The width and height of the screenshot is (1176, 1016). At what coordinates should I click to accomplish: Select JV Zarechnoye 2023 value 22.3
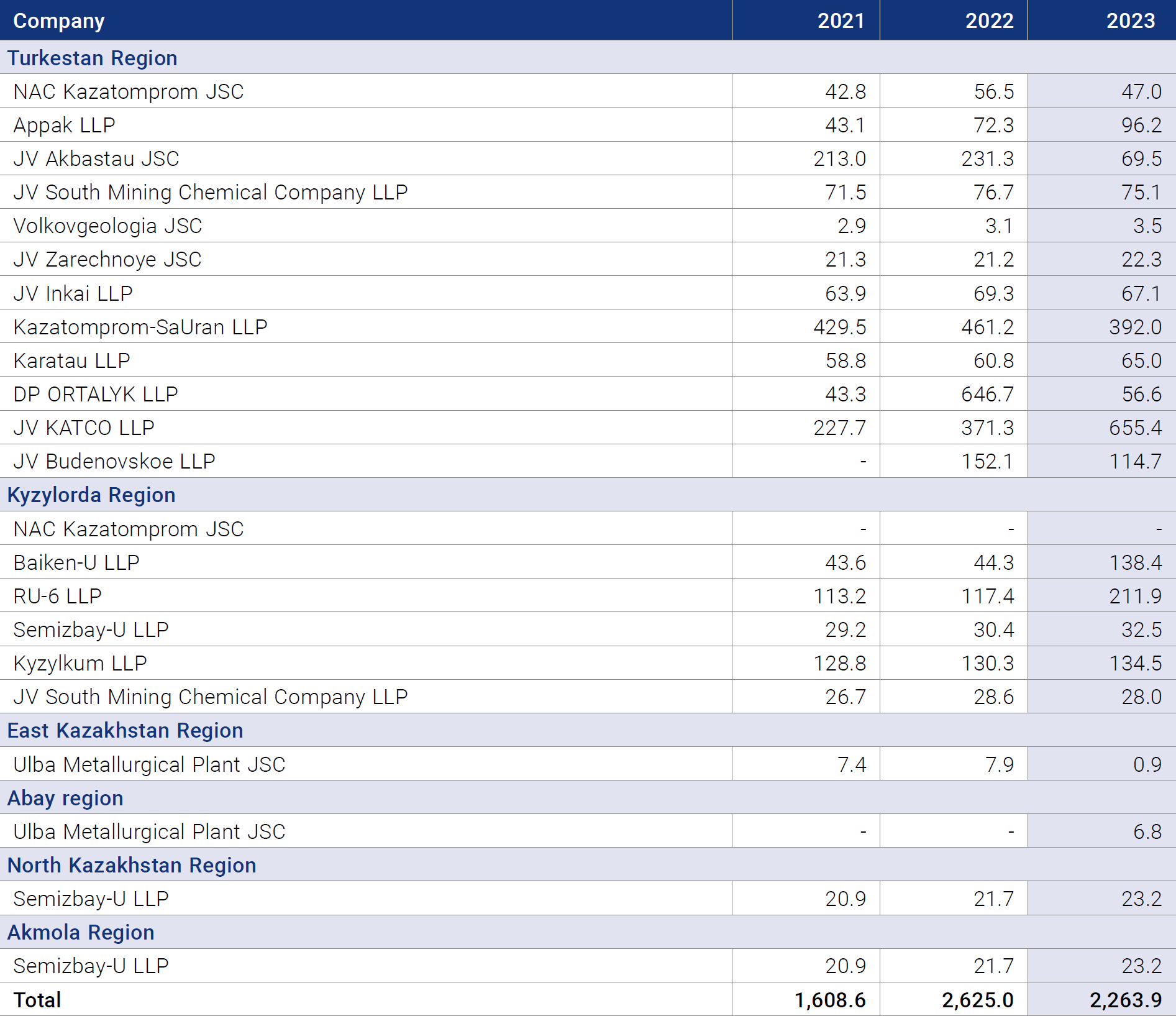1141,259
